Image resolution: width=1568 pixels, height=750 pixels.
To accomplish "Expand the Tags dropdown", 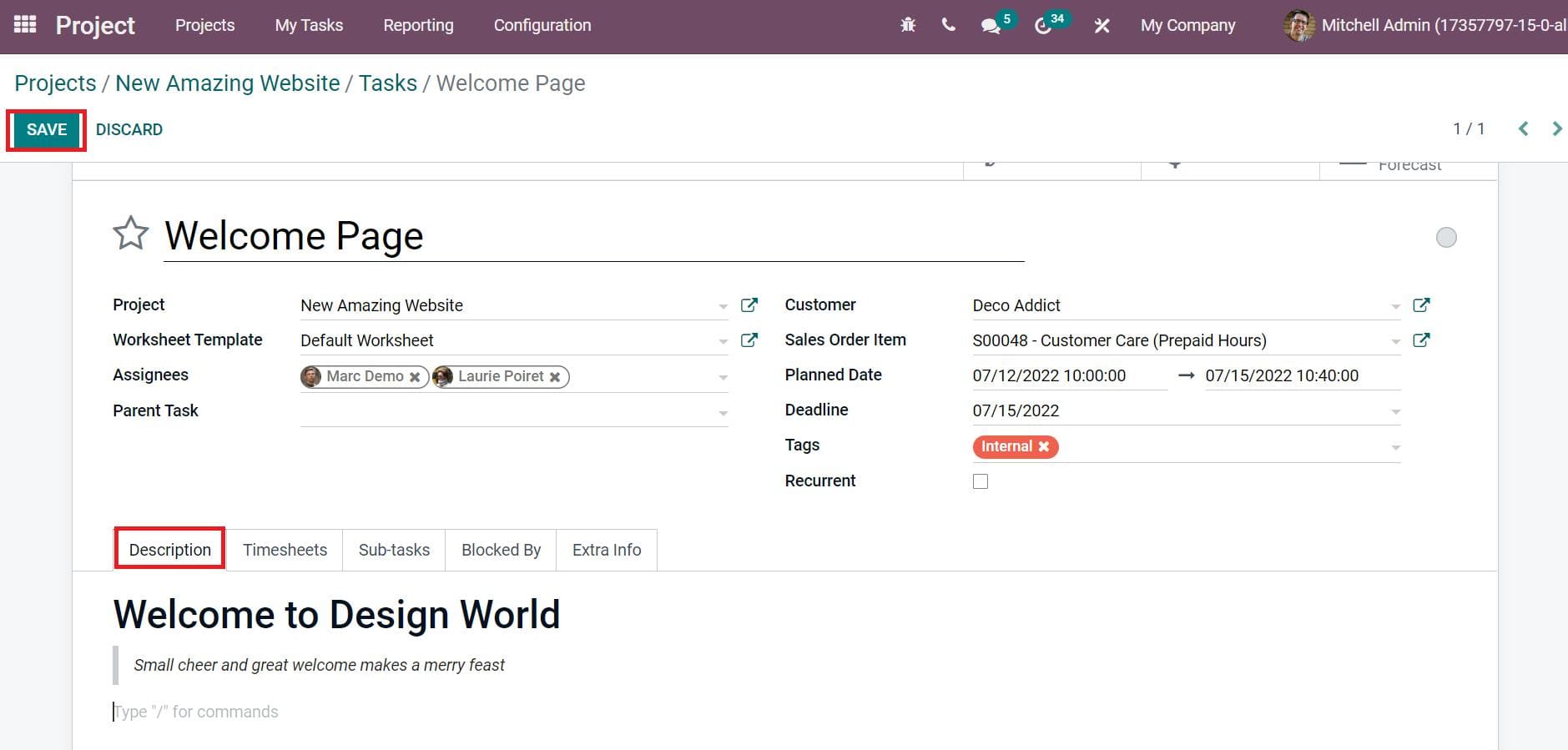I will 1395,448.
